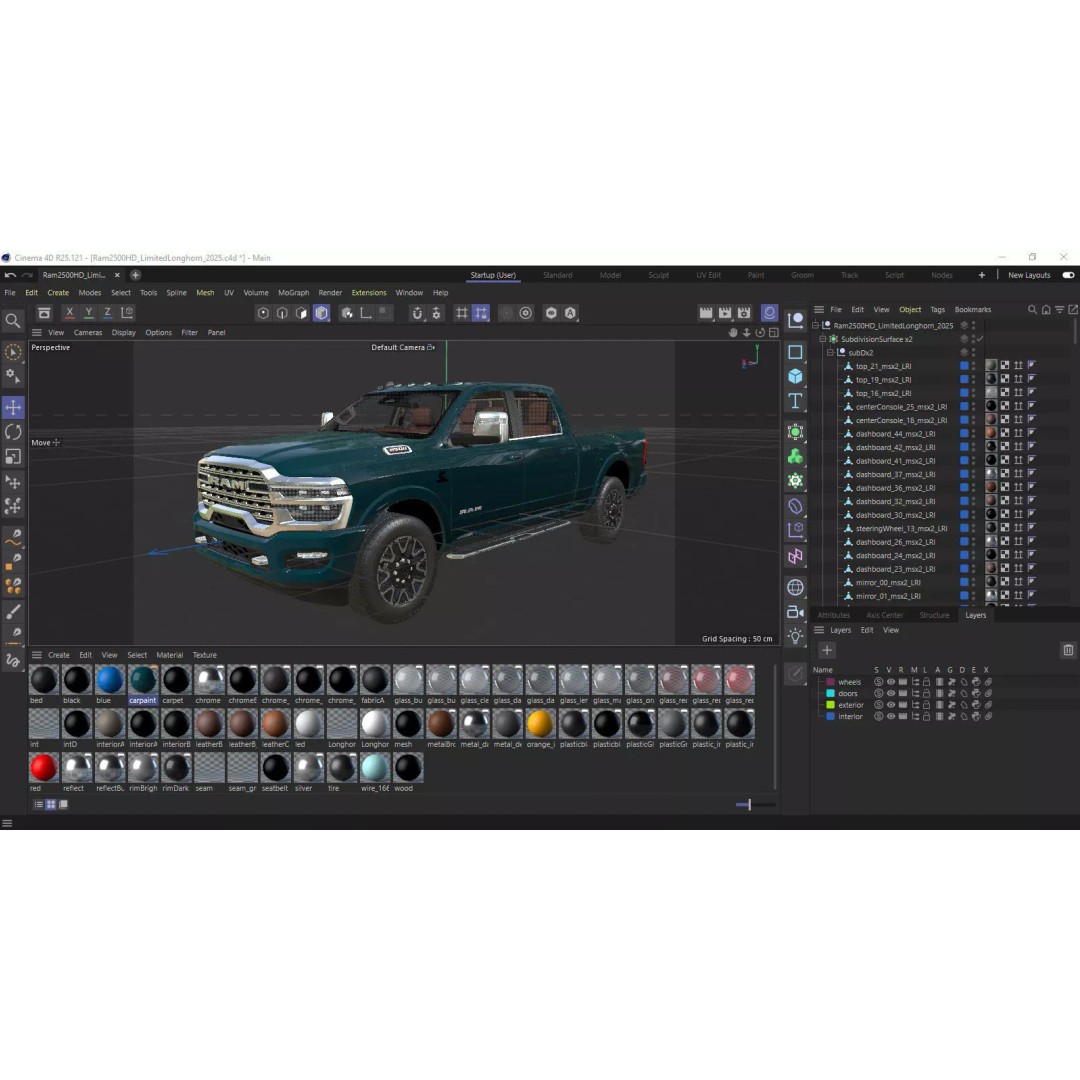Select steeringWheel_13_msx2_LRI in object tree
The height and width of the screenshot is (1080, 1080).
click(900, 528)
